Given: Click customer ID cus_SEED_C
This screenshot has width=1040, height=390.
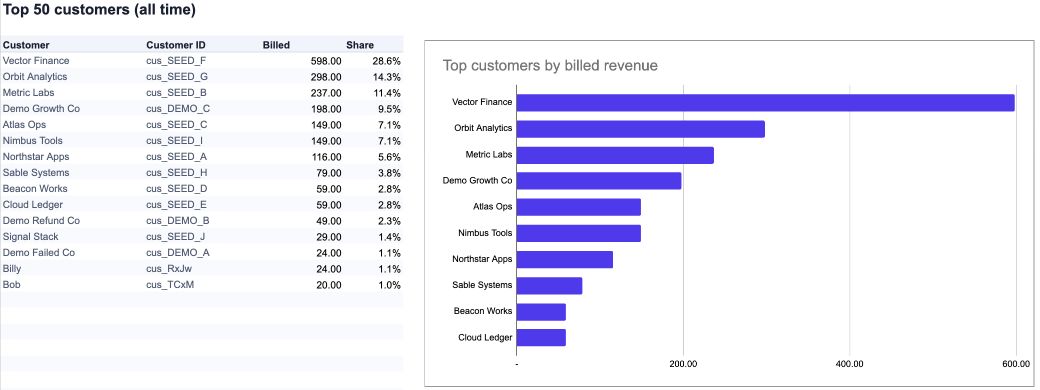Looking at the screenshot, I should pos(177,125).
